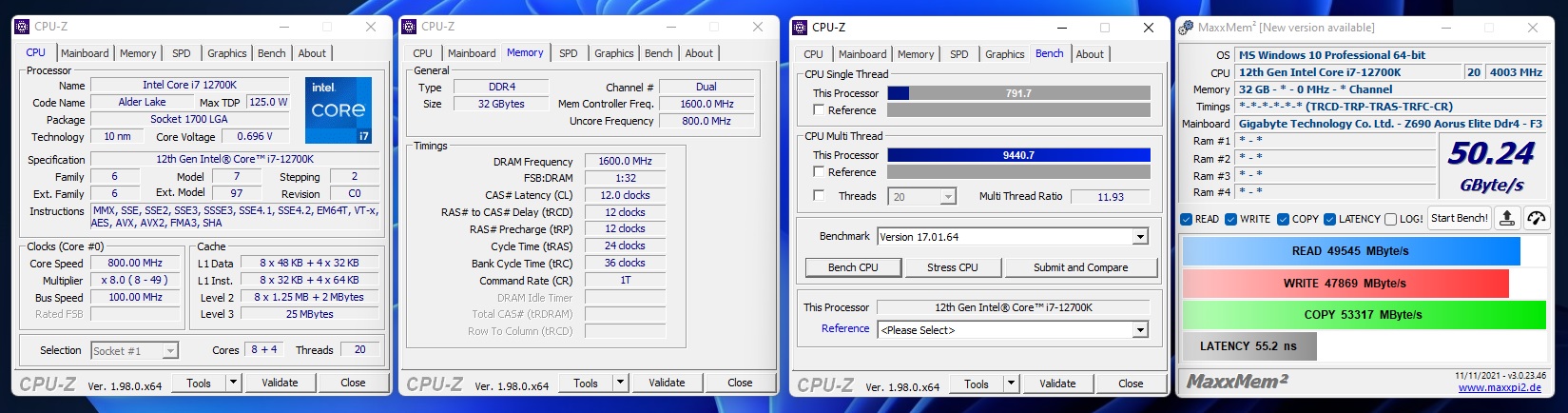Open the Socket #1 selection dropdown
Viewport: 1568px width, 413px height.
(x=170, y=351)
